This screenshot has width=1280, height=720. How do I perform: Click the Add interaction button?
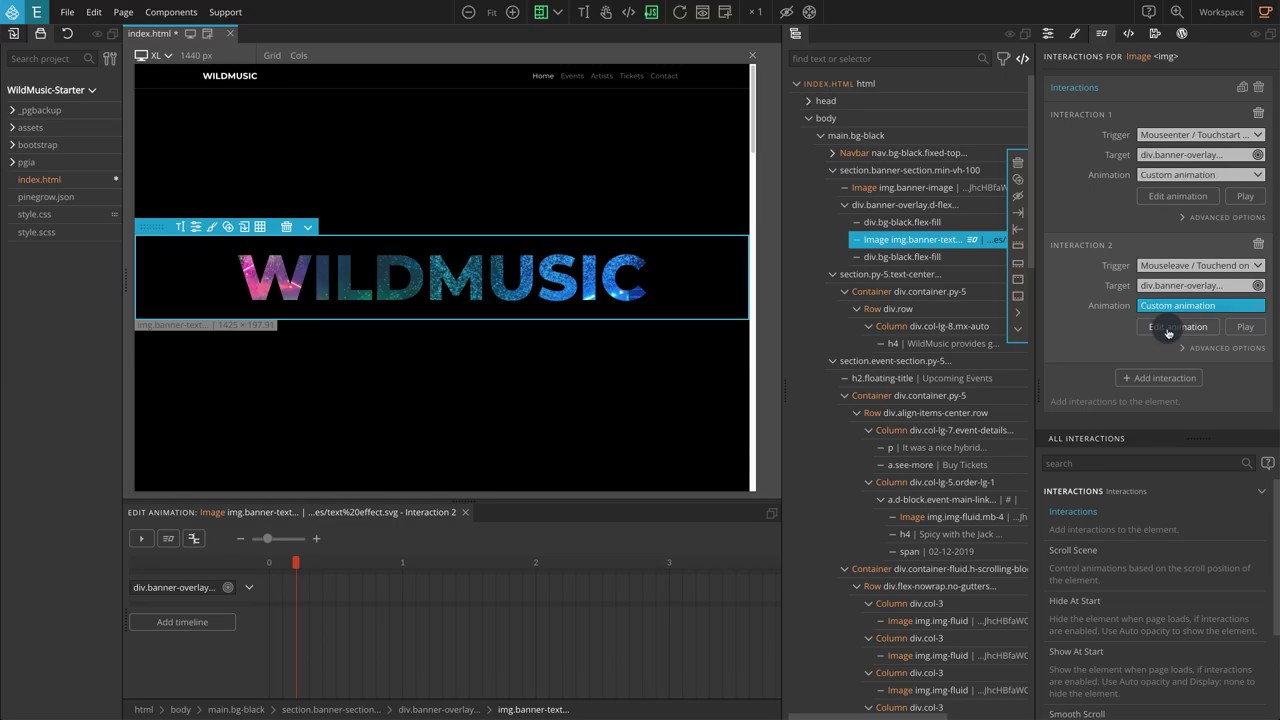tap(1159, 378)
